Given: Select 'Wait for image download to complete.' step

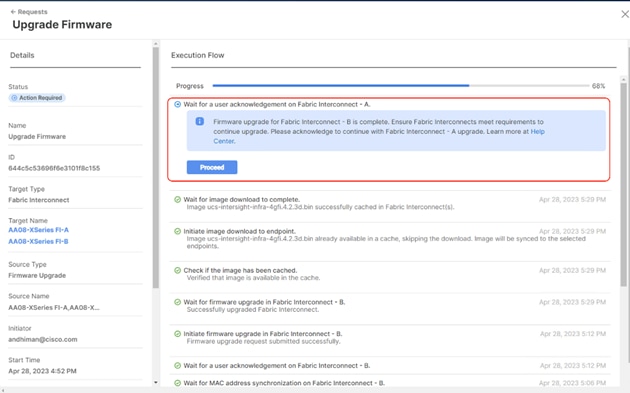Looking at the screenshot, I should tap(241, 199).
